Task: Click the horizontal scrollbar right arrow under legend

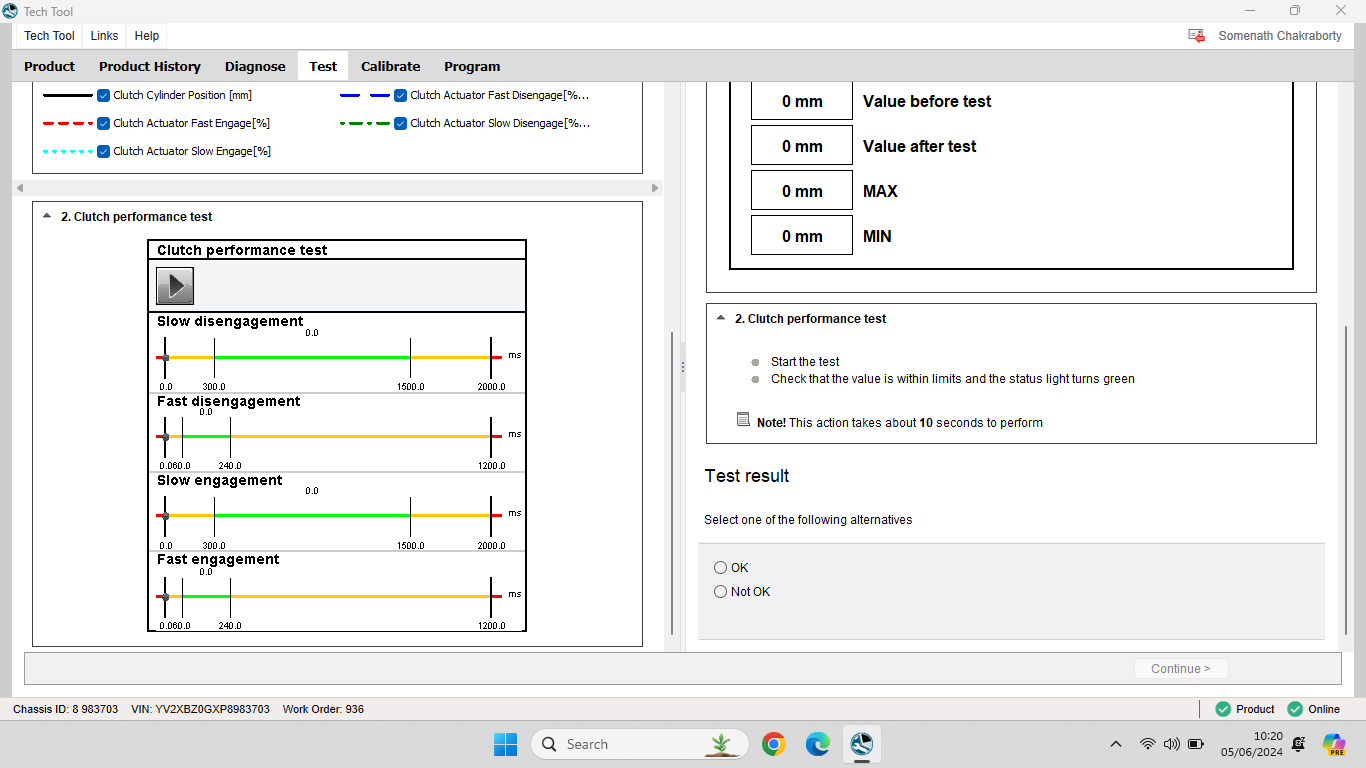Action: (x=655, y=188)
